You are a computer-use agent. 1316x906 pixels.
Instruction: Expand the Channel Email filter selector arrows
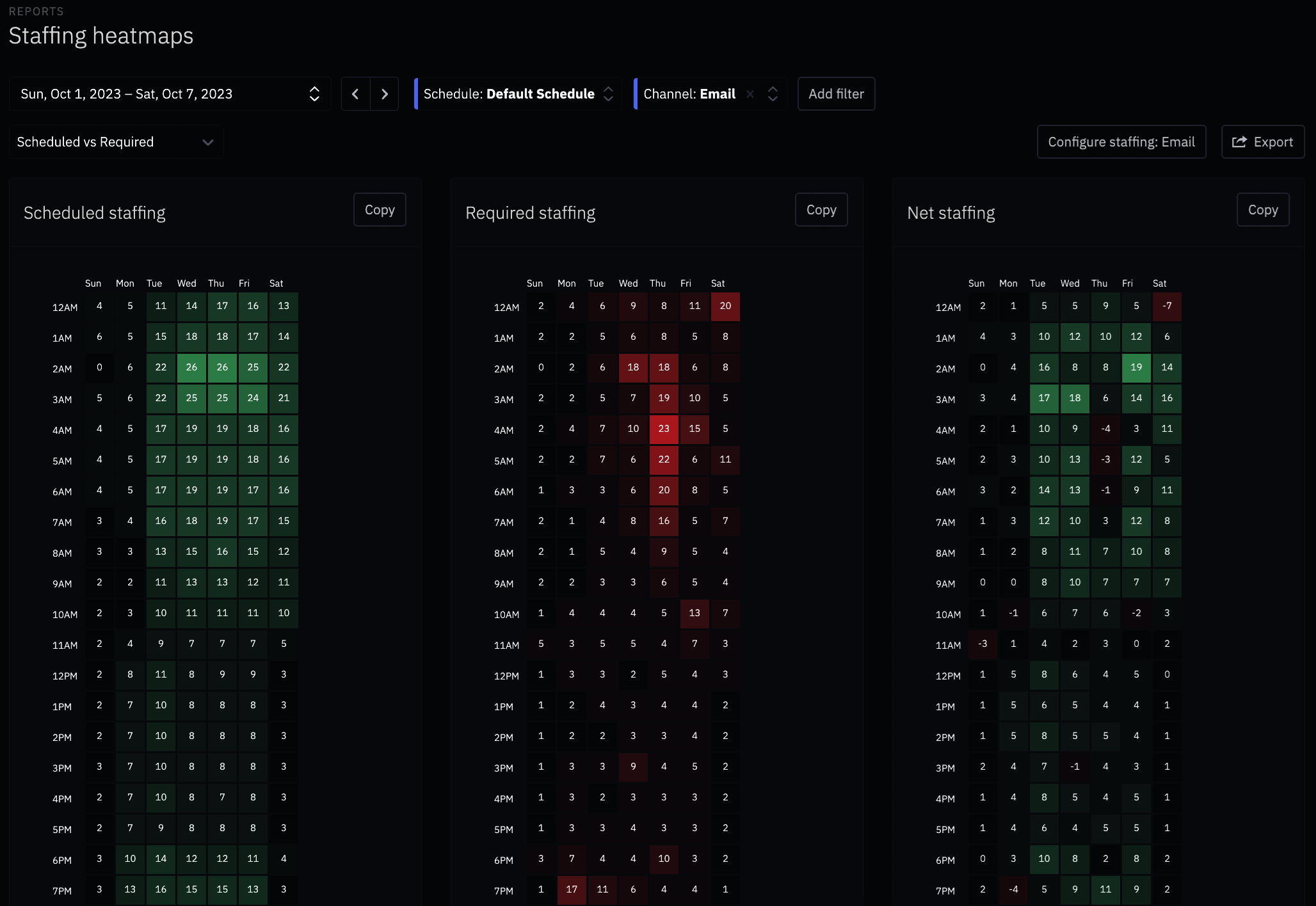pyautogui.click(x=773, y=94)
